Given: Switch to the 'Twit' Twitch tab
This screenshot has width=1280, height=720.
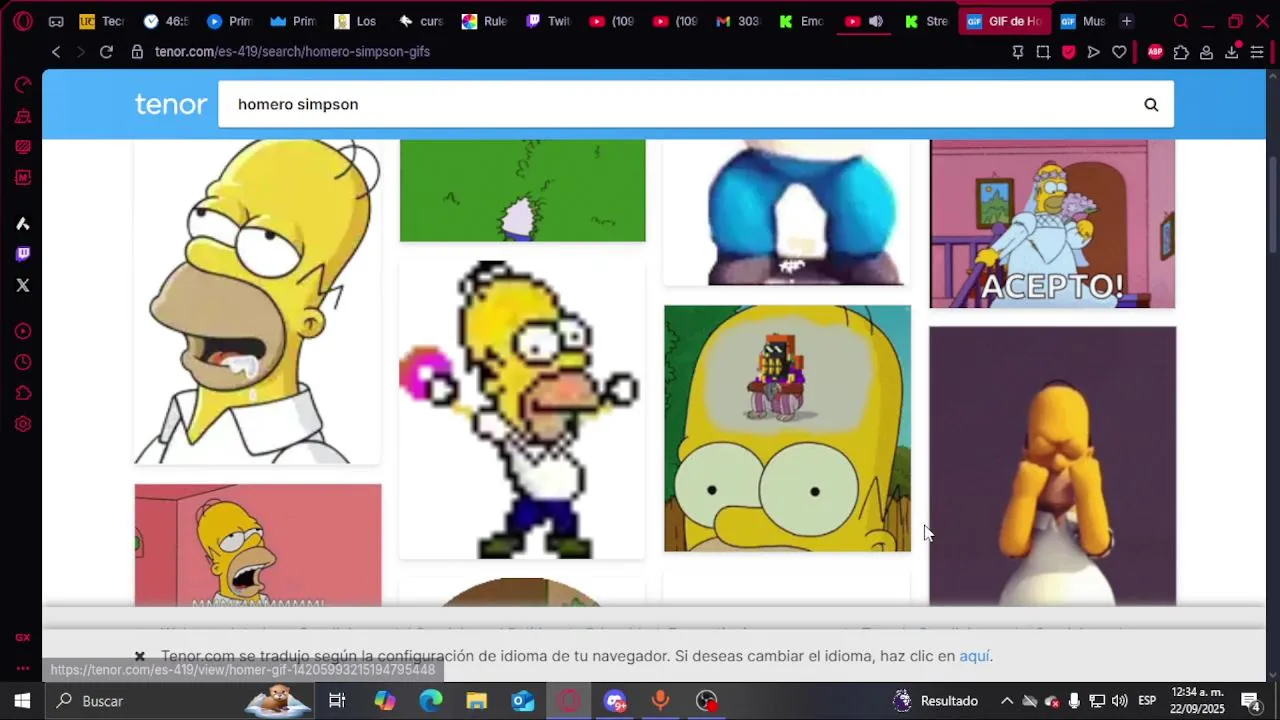Looking at the screenshot, I should [548, 21].
